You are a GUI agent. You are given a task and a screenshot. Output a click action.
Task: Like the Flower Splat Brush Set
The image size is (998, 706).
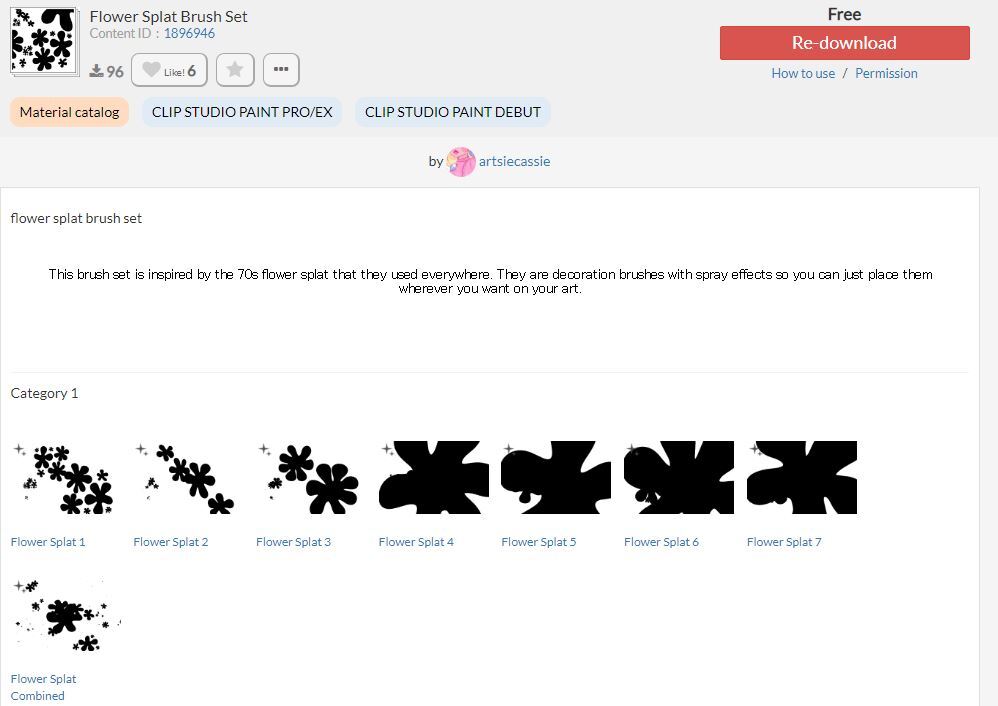(169, 70)
